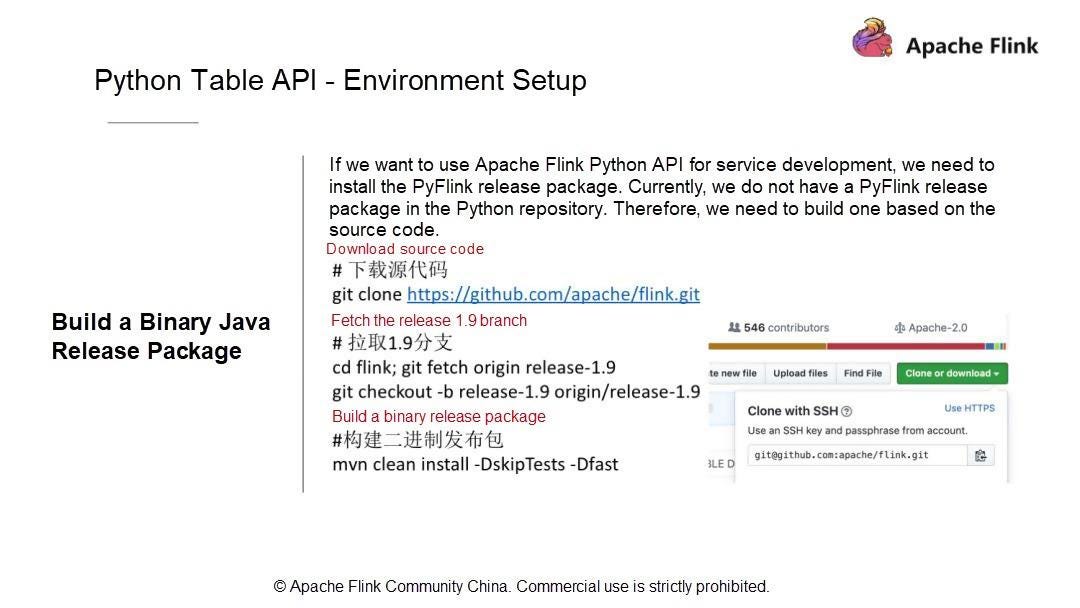1080x608 pixels.
Task: Click the 'cd flink; git fetch origin release-1.9' line
Action: coord(474,368)
